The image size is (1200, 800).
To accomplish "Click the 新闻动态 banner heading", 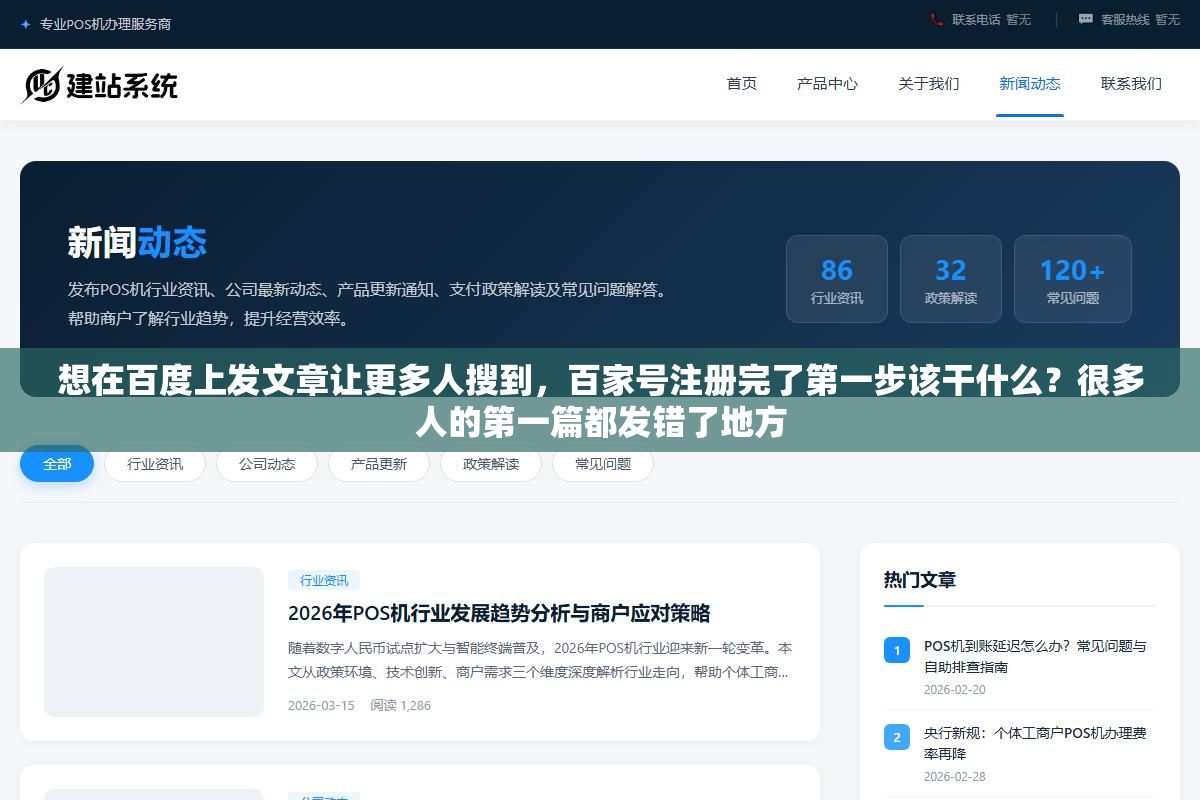I will point(137,243).
